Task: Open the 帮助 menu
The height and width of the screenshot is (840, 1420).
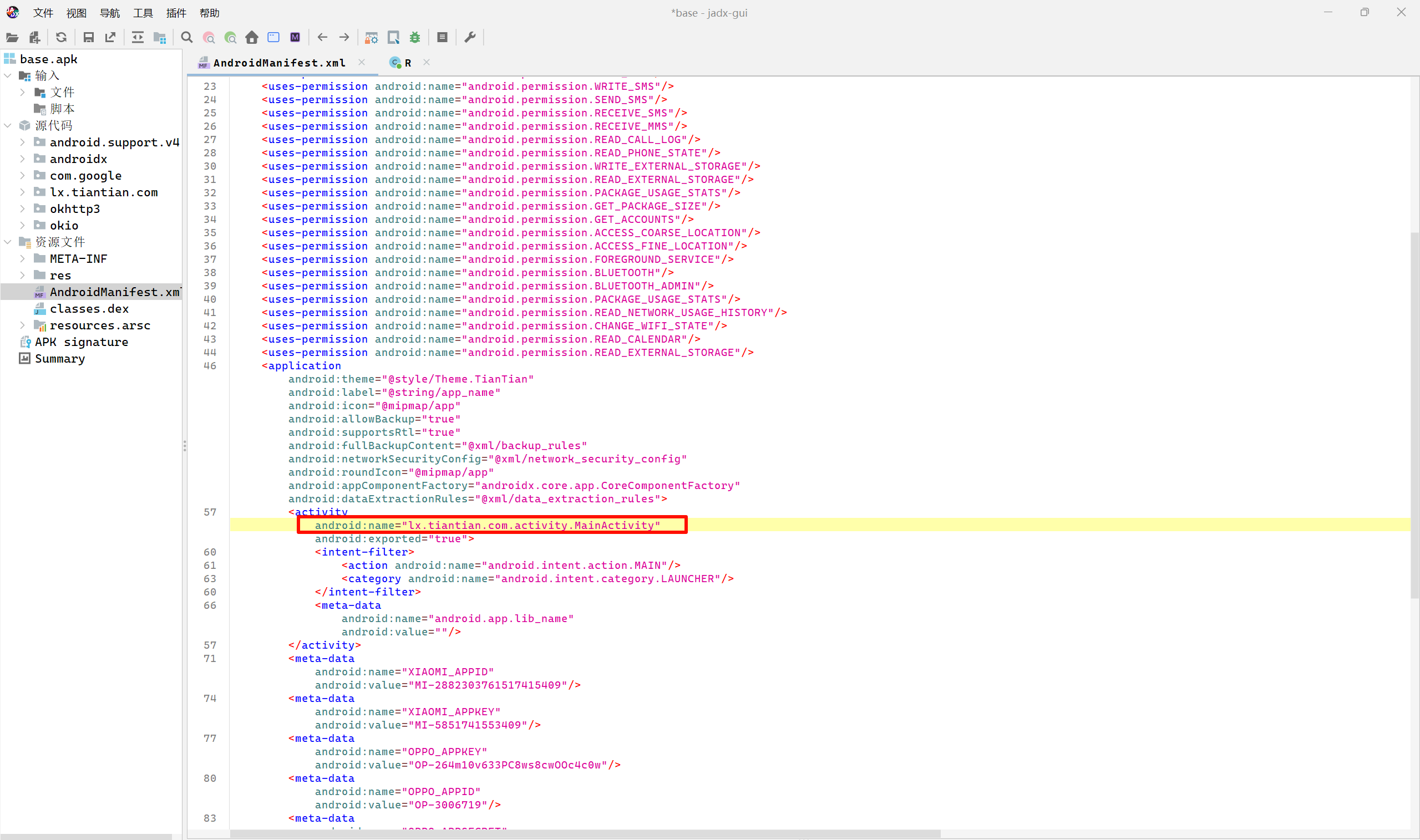Action: click(210, 13)
